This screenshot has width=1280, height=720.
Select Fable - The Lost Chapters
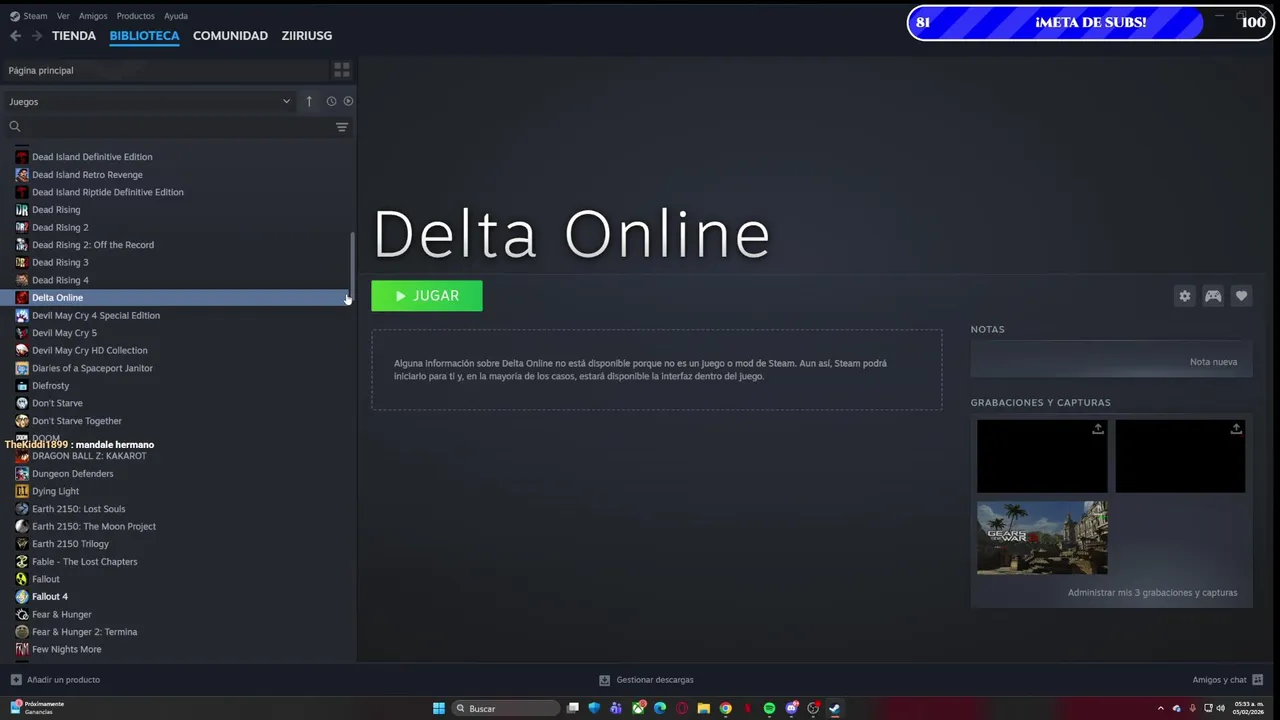[85, 562]
